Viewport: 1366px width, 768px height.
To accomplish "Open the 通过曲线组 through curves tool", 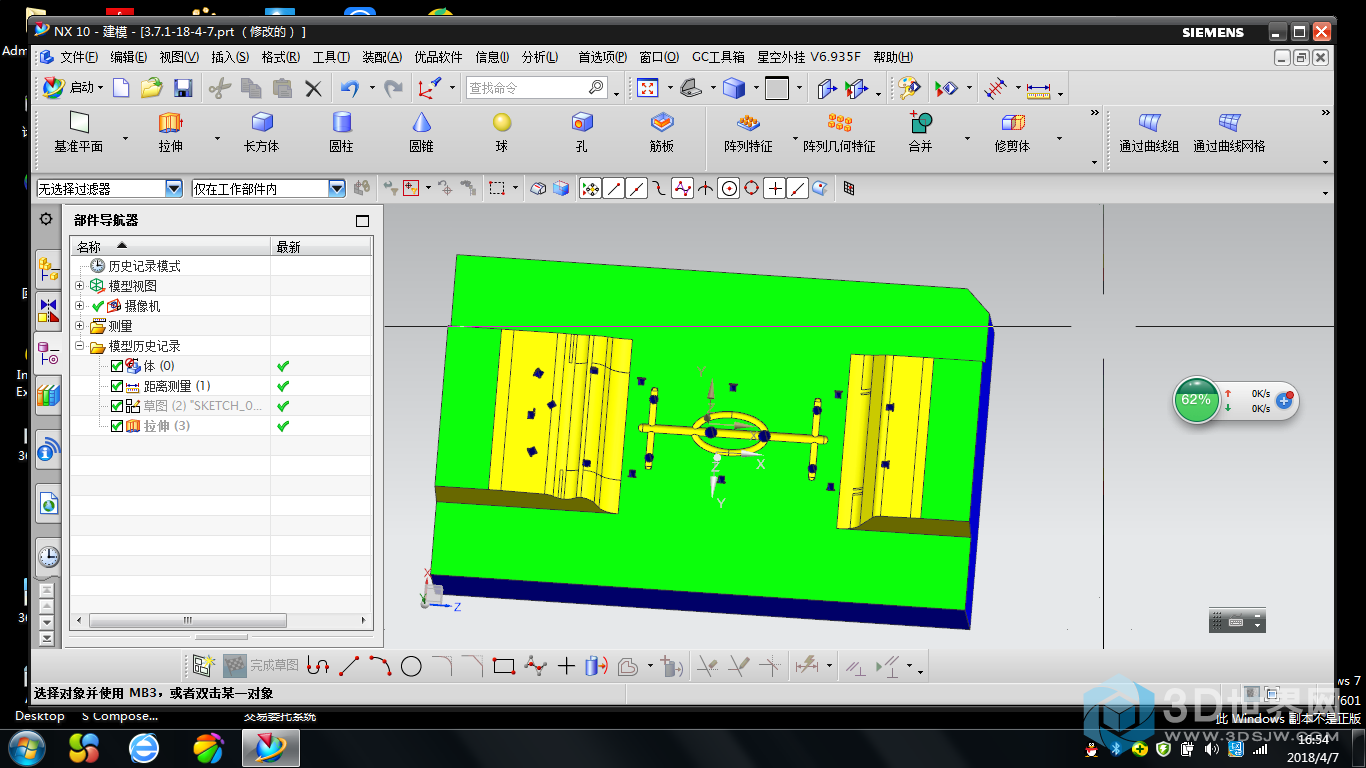I will [x=1149, y=132].
